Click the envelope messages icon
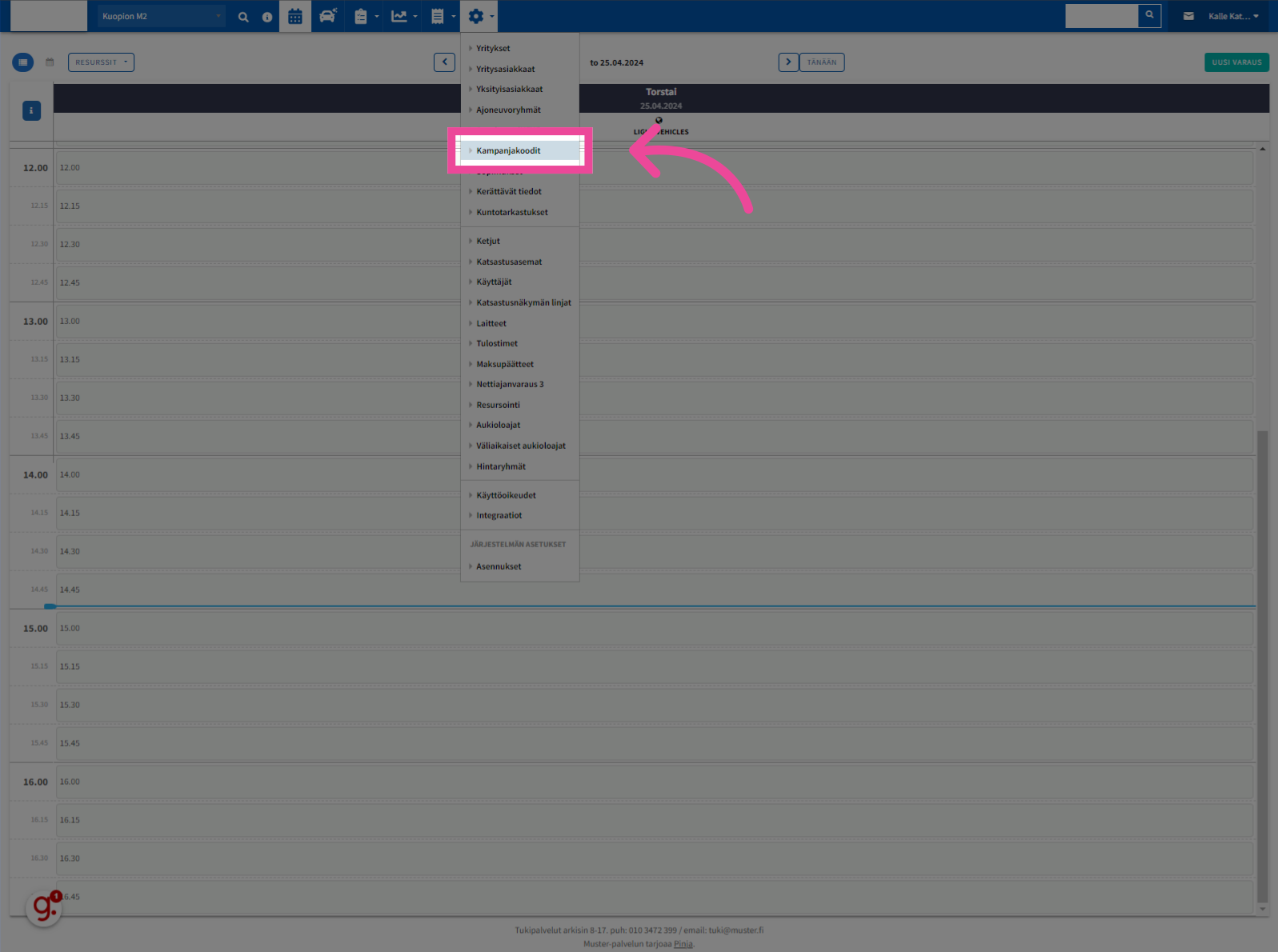The image size is (1278, 952). coord(1188,16)
